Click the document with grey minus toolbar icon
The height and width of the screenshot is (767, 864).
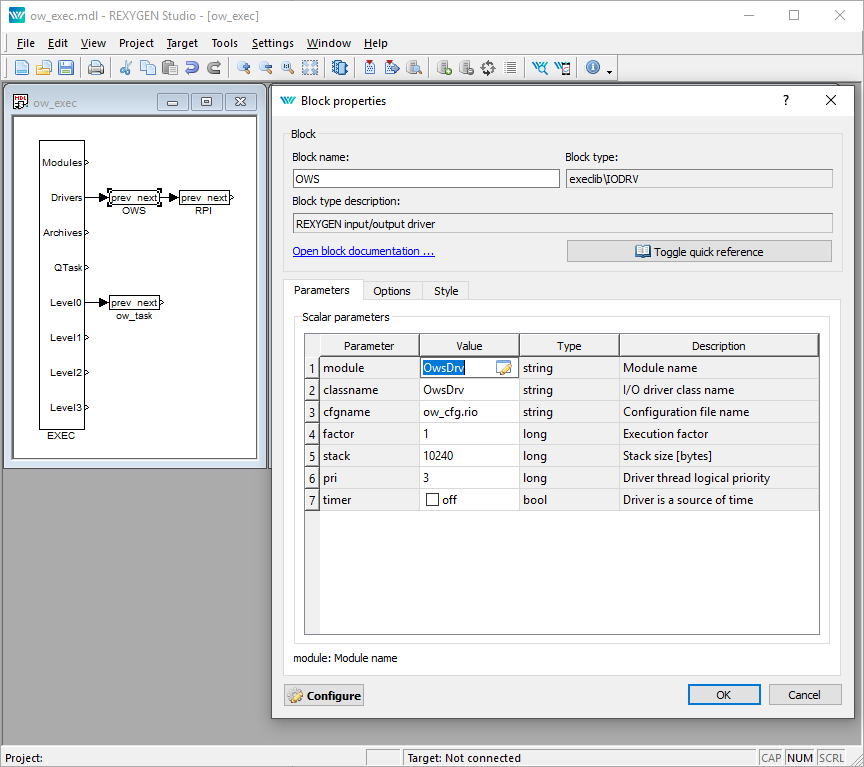click(466, 68)
